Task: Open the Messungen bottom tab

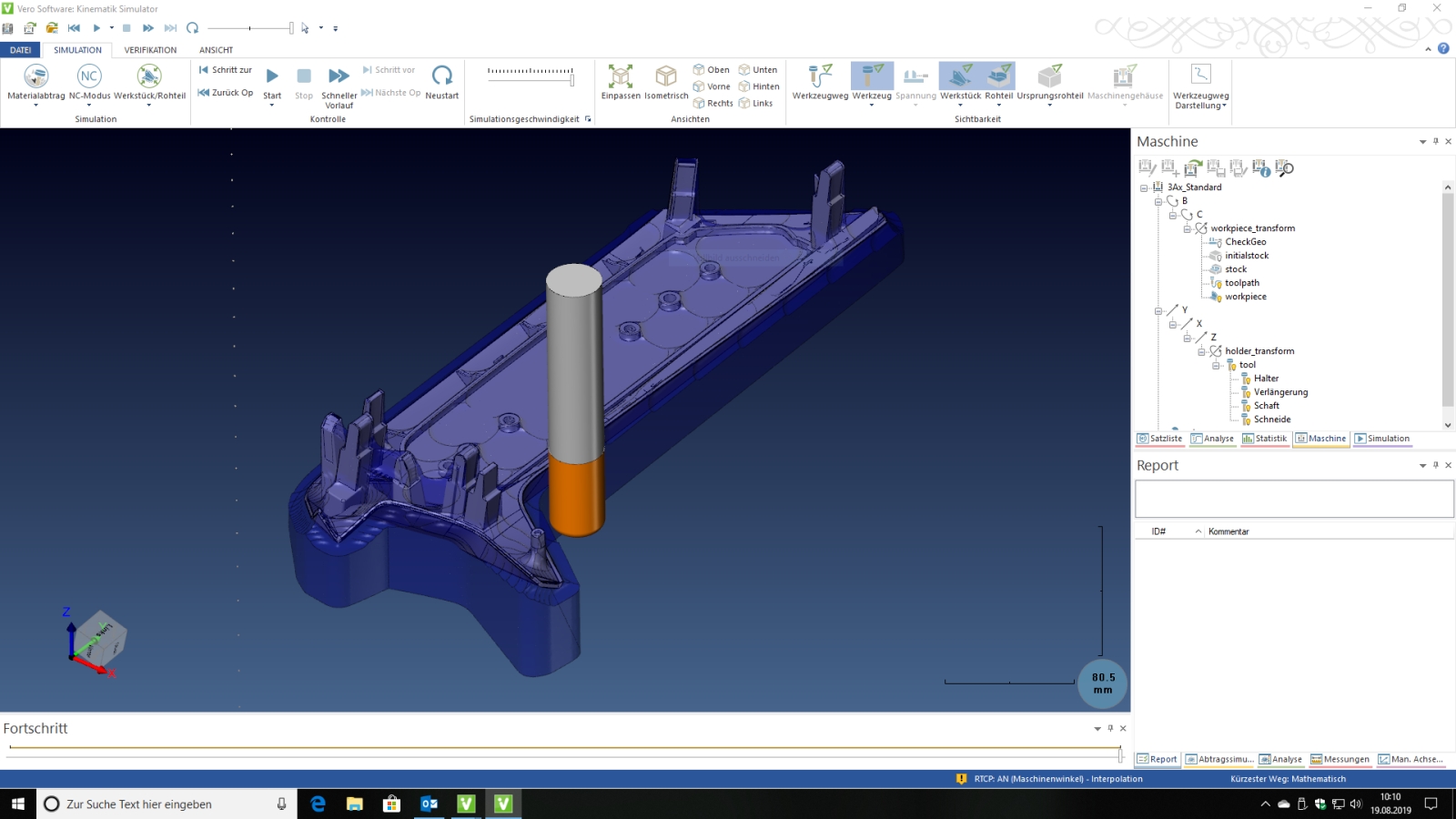Action: coord(1340,759)
